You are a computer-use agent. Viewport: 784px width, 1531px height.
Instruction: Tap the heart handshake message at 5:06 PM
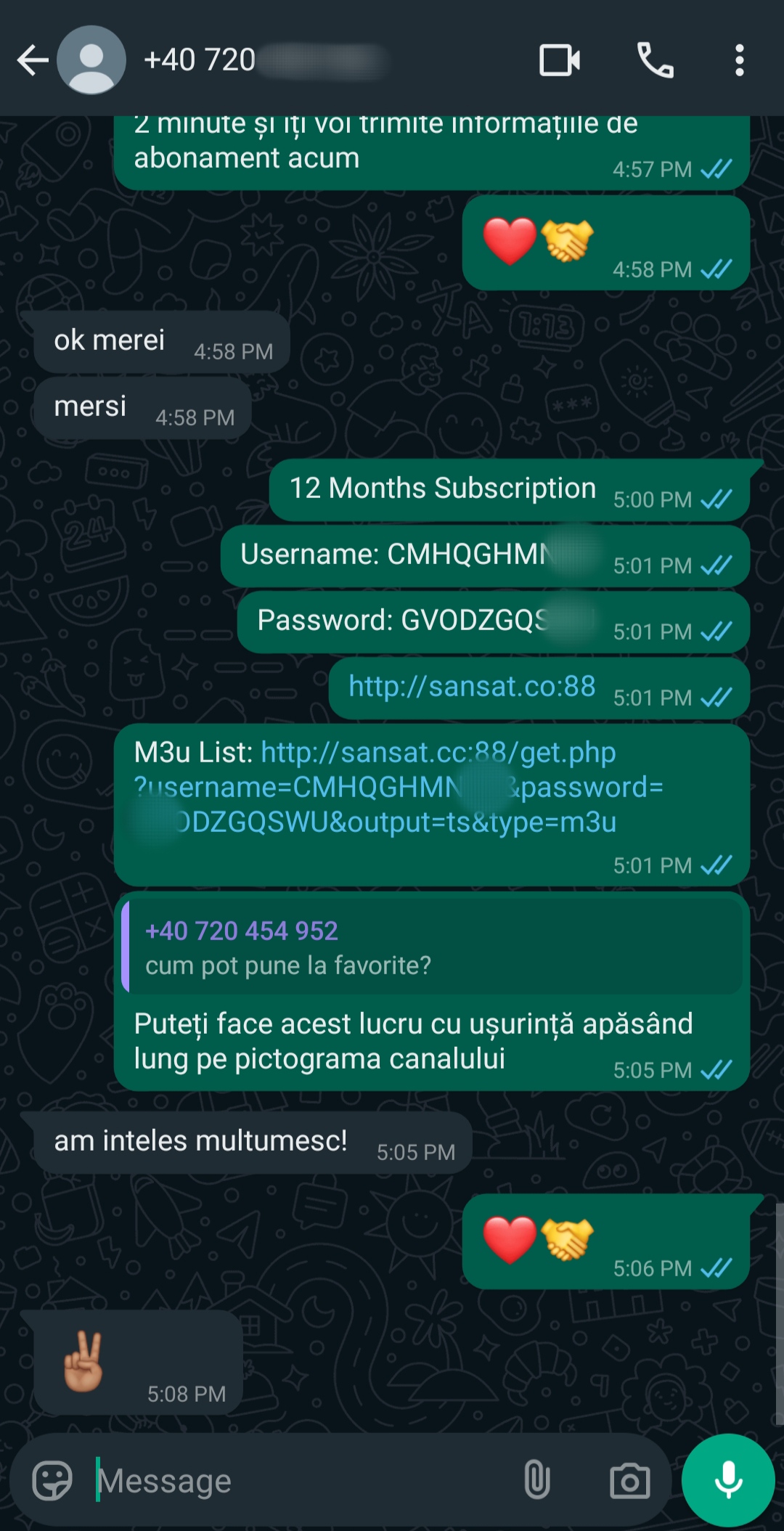(605, 1241)
